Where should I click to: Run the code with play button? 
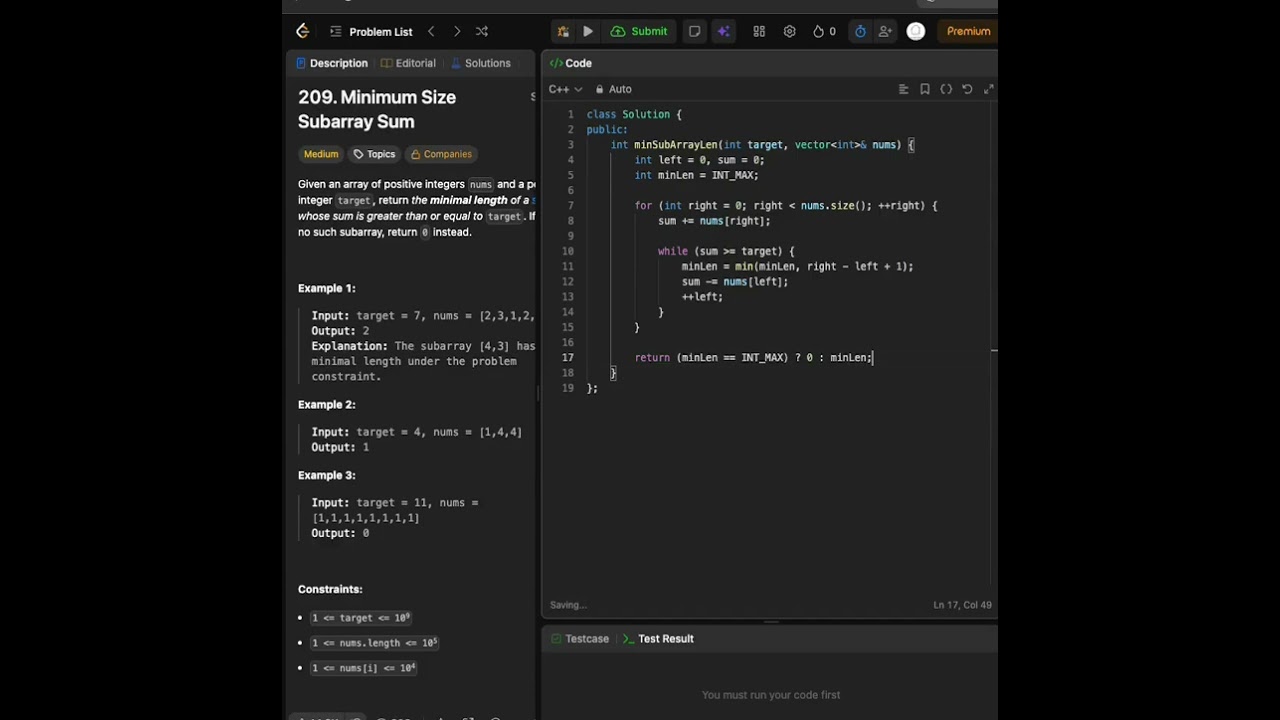[588, 31]
